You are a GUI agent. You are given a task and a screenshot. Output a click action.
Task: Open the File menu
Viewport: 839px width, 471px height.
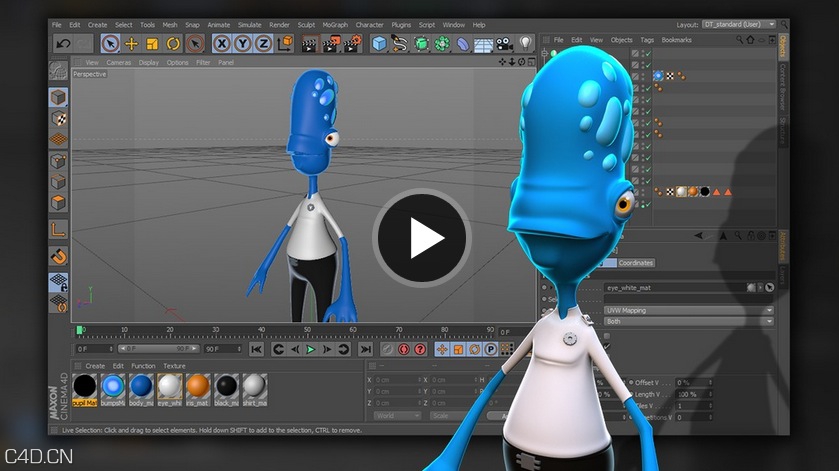tap(57, 25)
